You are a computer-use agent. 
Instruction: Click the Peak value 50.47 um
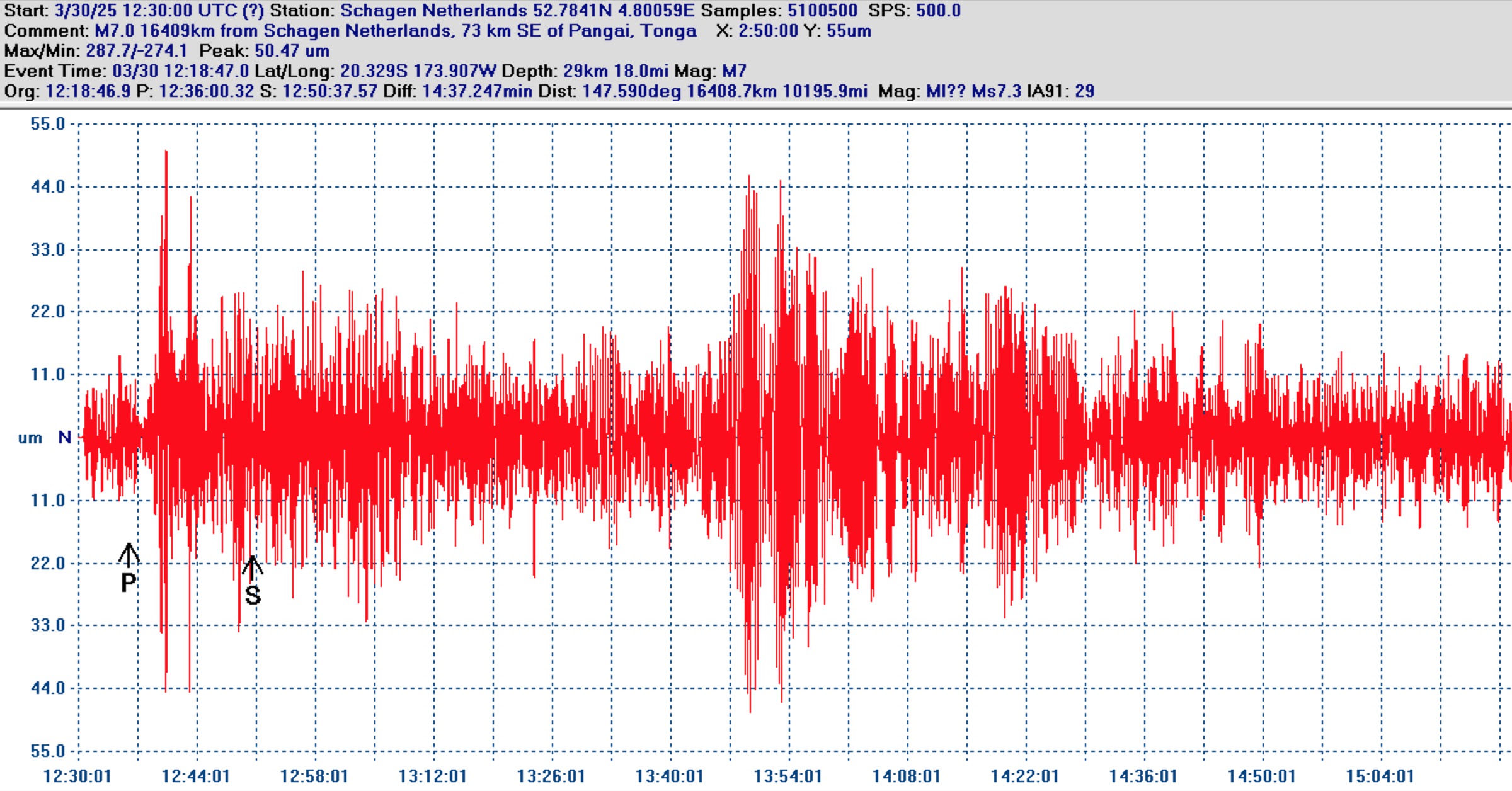click(x=292, y=51)
